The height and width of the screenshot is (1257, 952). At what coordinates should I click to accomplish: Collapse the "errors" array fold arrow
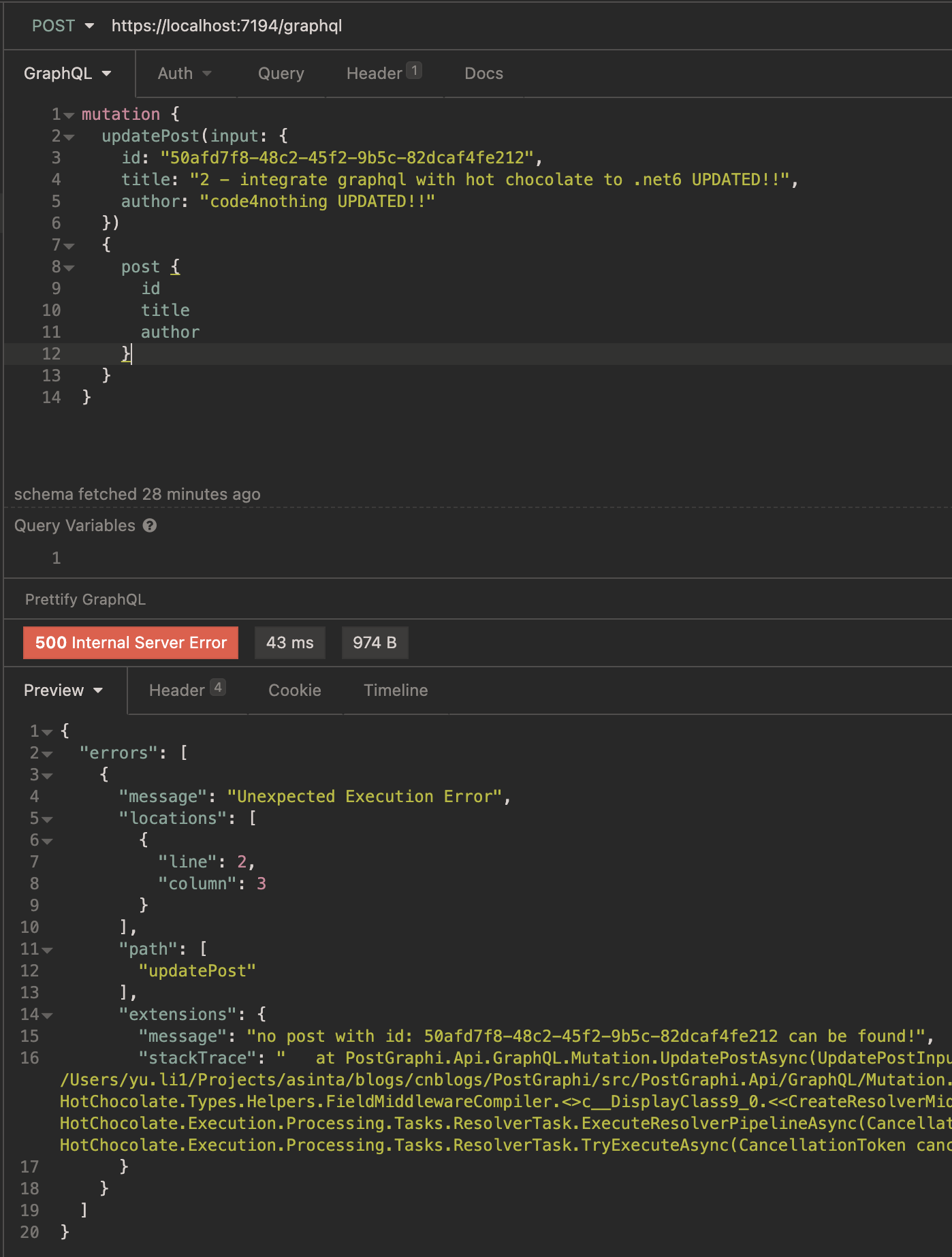click(x=47, y=754)
